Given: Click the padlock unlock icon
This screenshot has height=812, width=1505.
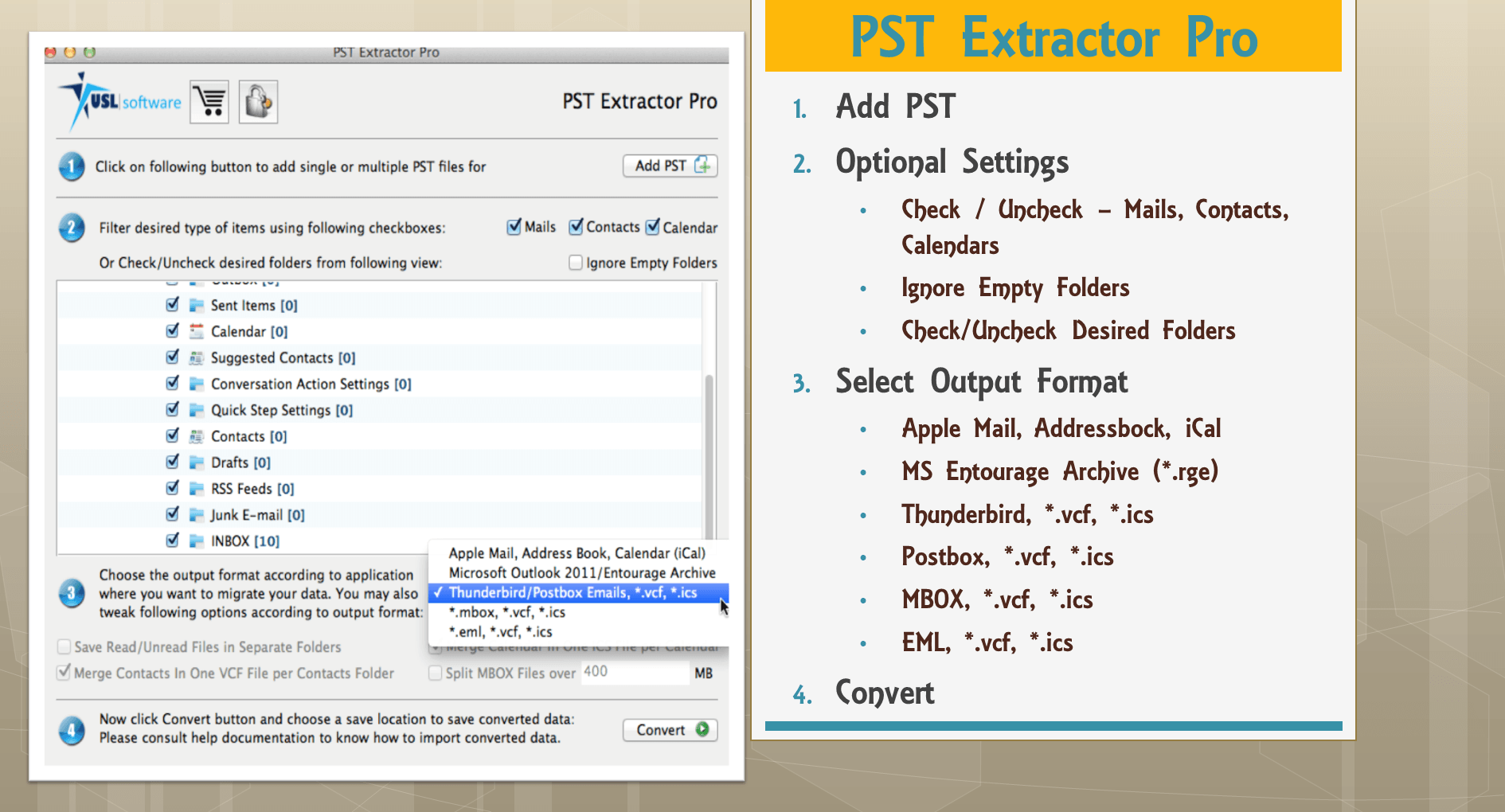Looking at the screenshot, I should [258, 101].
